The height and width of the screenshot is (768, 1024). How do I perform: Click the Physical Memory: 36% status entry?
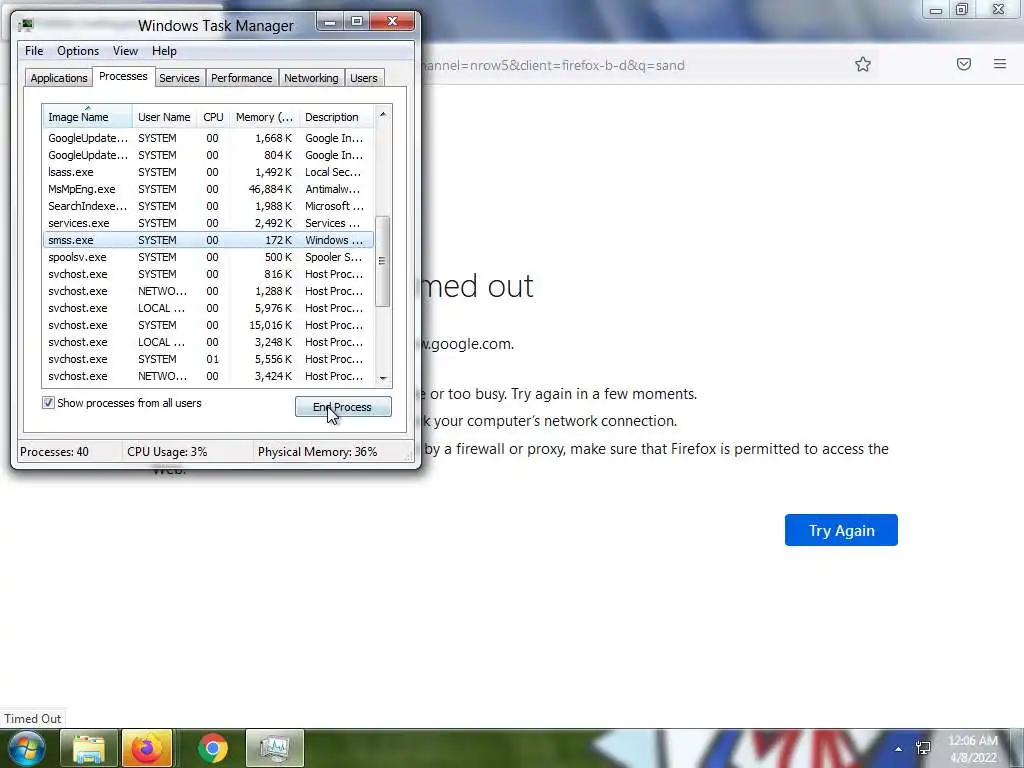pyautogui.click(x=317, y=451)
